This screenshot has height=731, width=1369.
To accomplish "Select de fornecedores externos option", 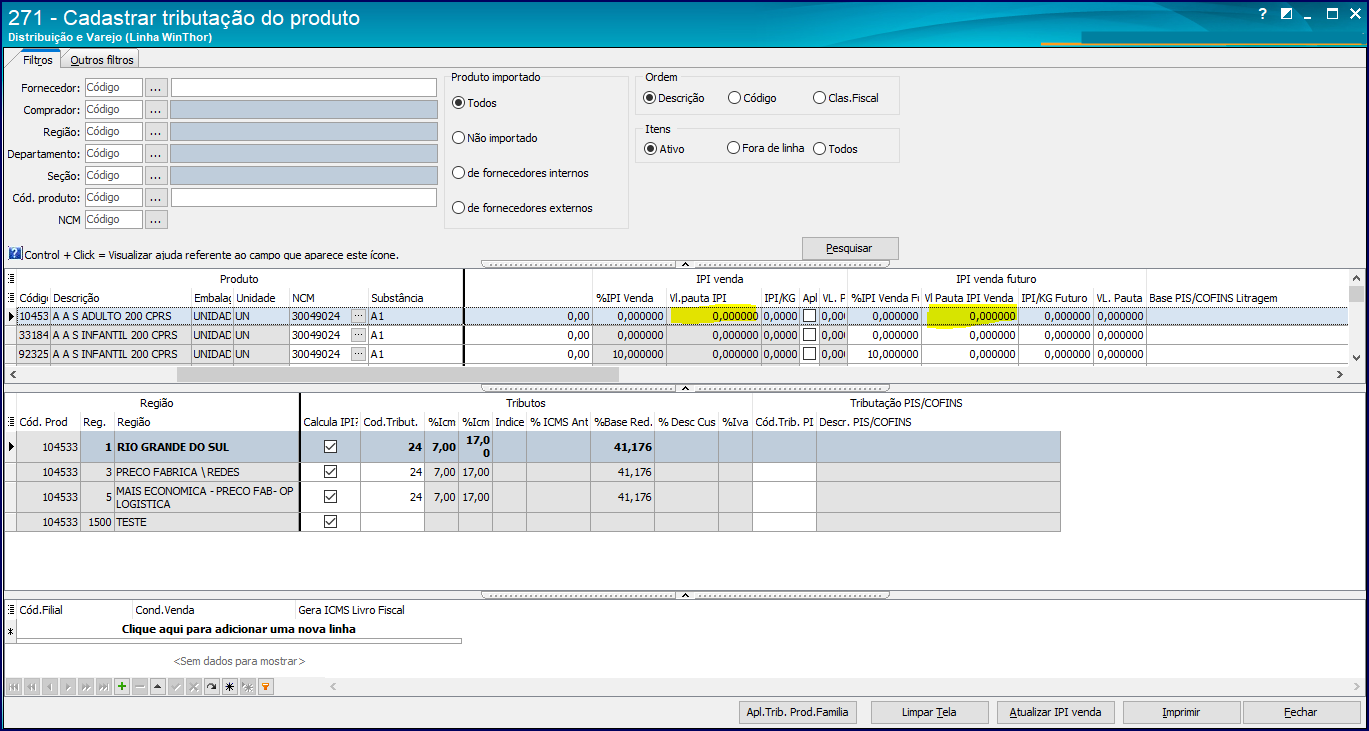I will pyautogui.click(x=522, y=208).
